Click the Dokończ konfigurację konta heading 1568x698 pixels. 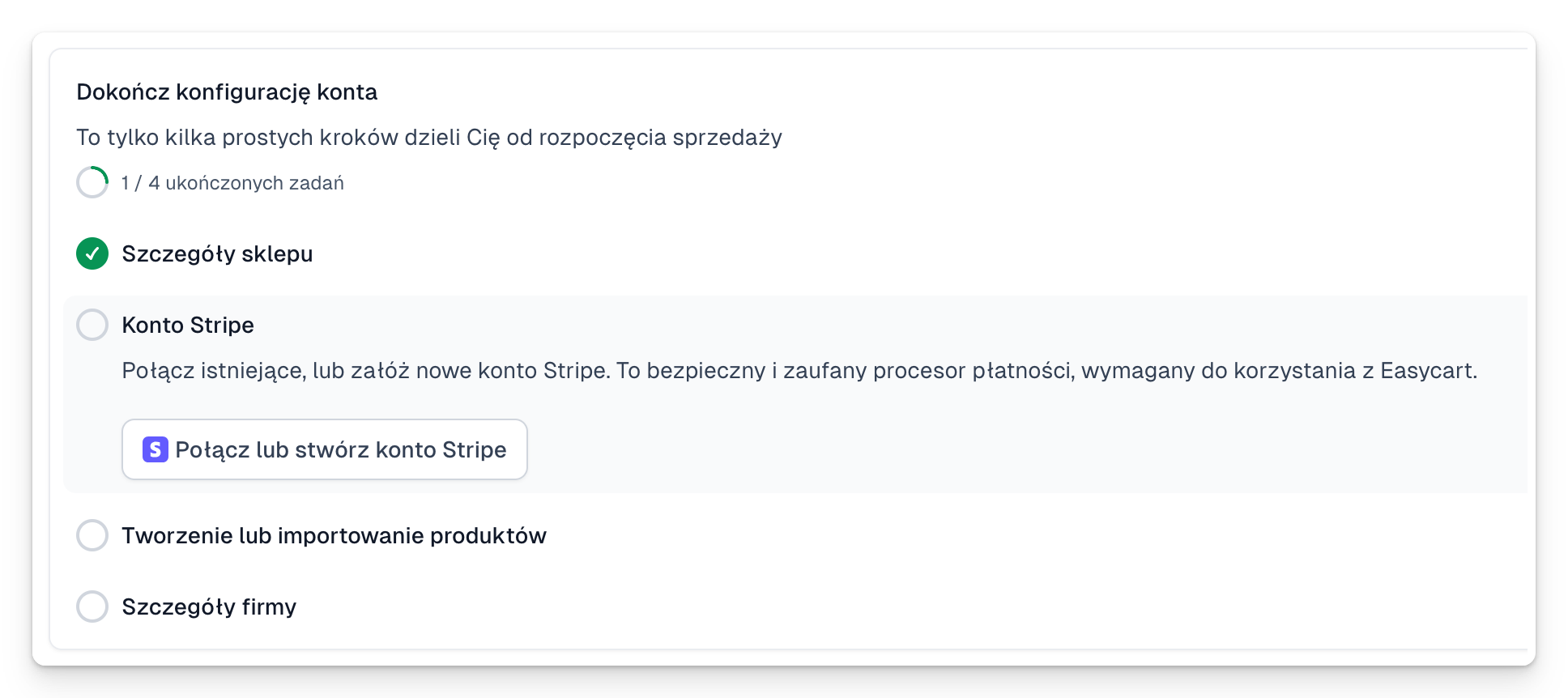point(227,92)
